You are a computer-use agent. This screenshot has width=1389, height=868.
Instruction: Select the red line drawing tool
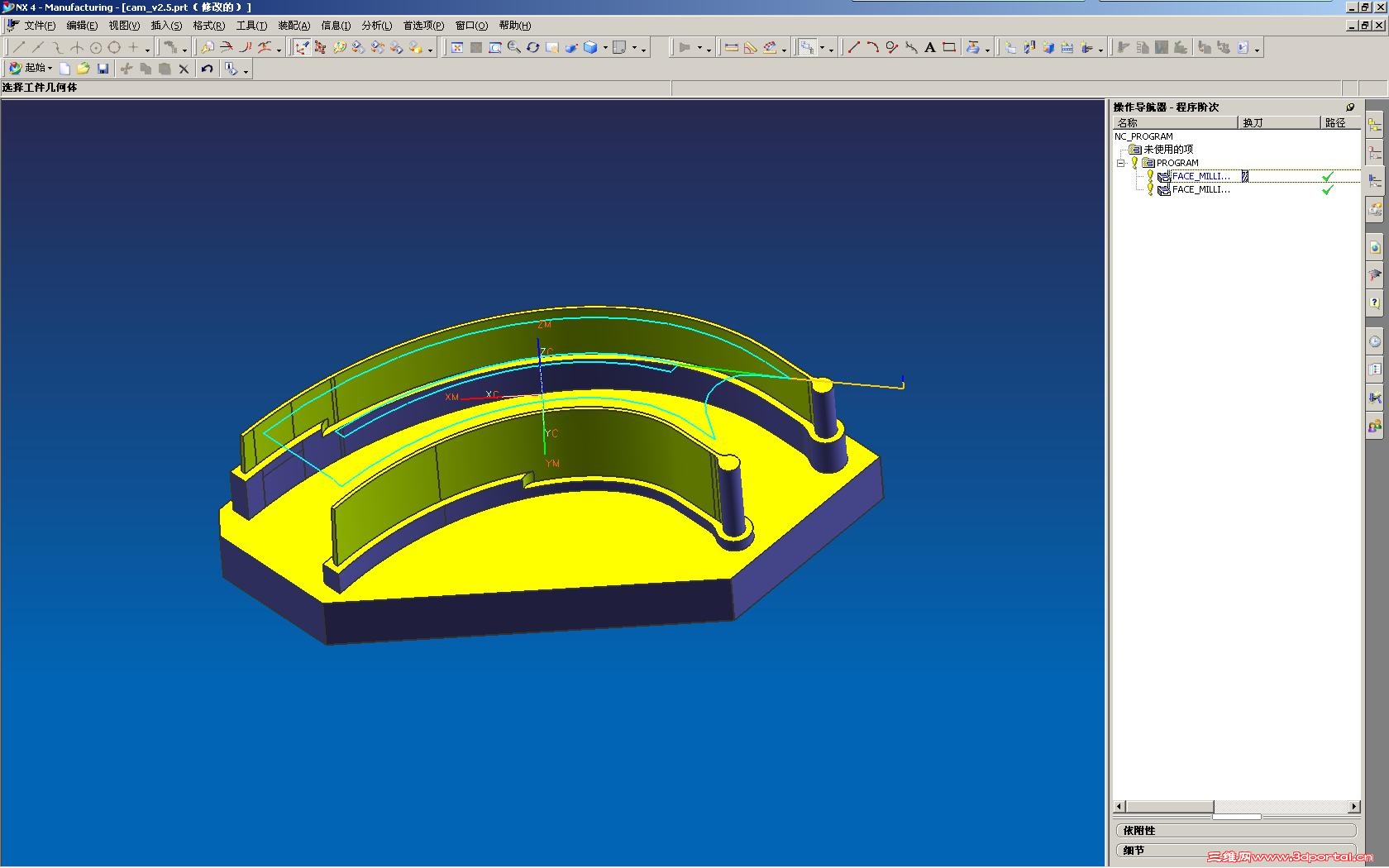[x=854, y=48]
